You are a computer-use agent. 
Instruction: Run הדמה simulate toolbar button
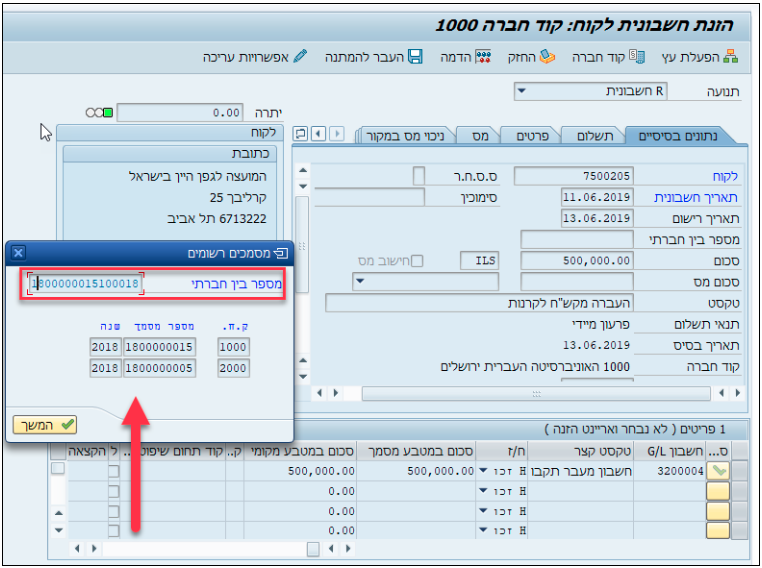click(x=466, y=57)
